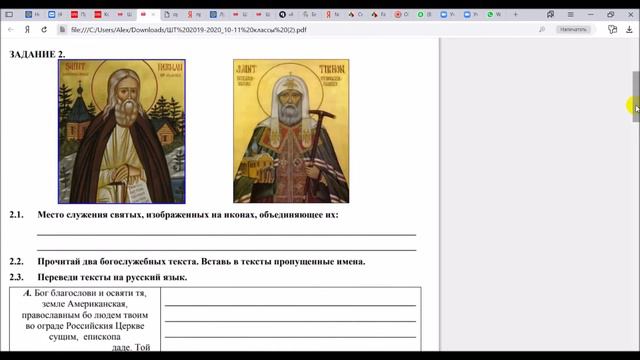Click the file icon beside the address

[62, 29]
